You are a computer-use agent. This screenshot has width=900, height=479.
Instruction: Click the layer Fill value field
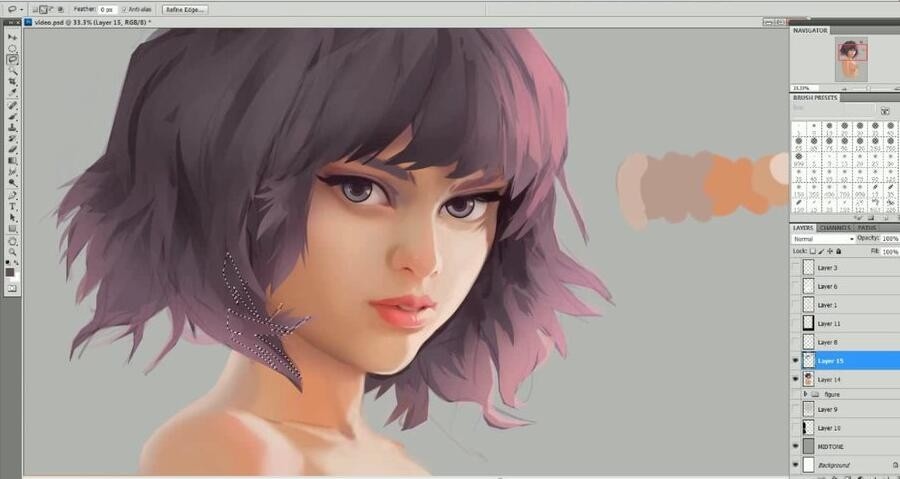[x=890, y=251]
